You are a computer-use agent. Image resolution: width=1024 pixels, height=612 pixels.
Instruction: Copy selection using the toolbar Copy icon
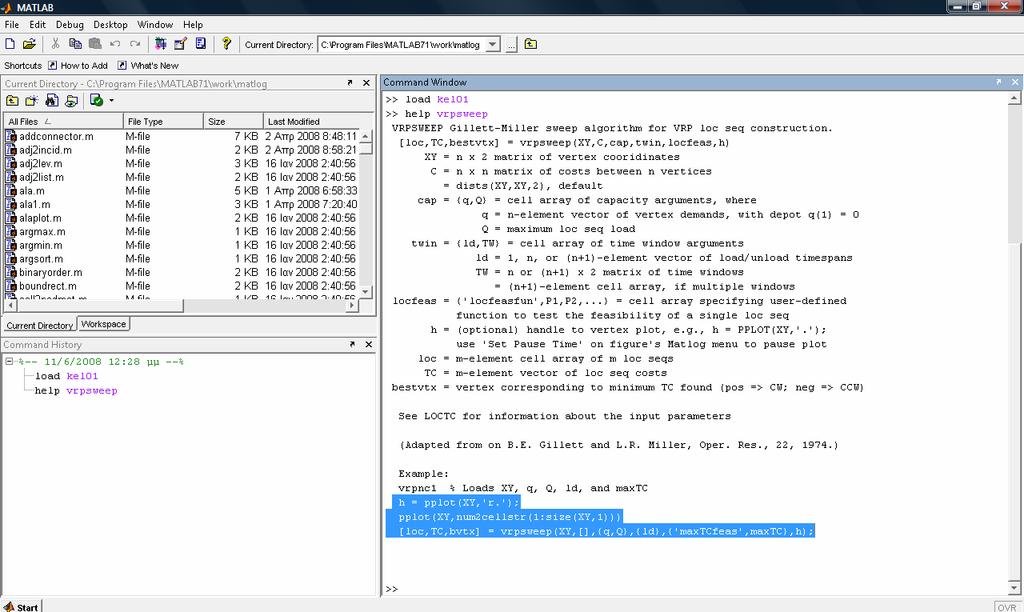(x=75, y=44)
